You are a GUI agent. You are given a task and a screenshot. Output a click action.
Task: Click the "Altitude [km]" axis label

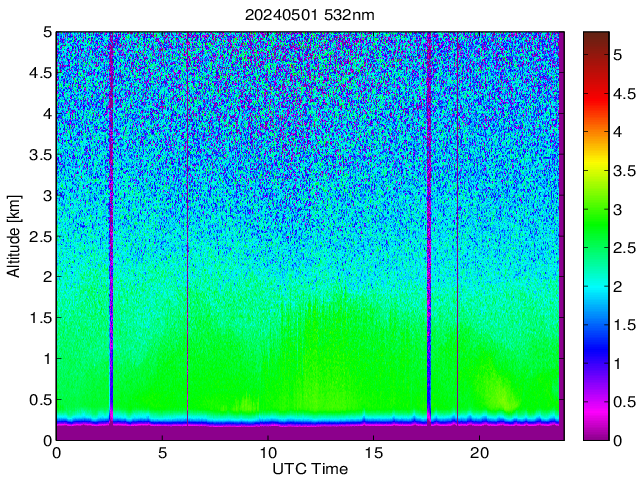[13, 236]
